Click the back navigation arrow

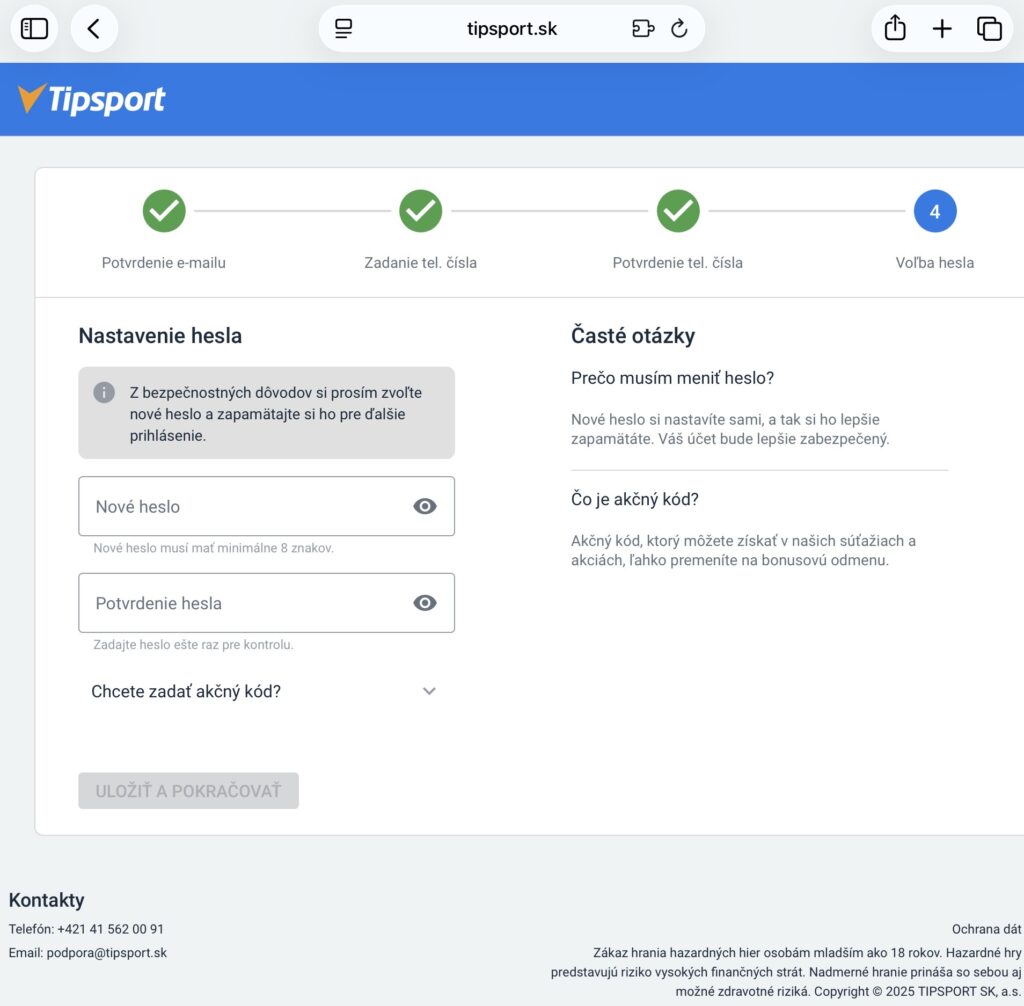click(x=94, y=28)
